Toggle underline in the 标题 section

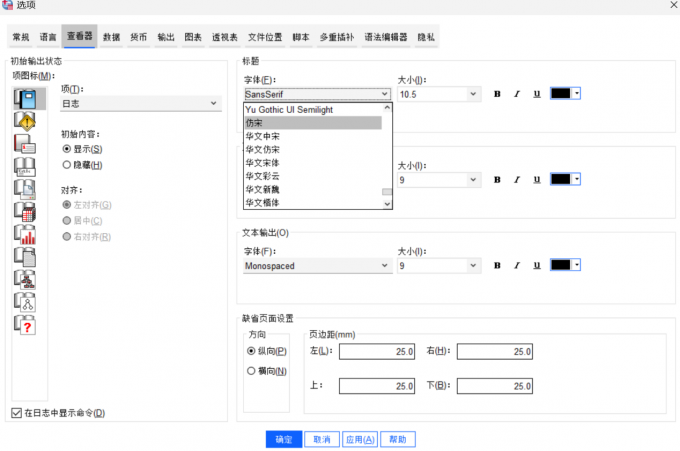pos(537,94)
